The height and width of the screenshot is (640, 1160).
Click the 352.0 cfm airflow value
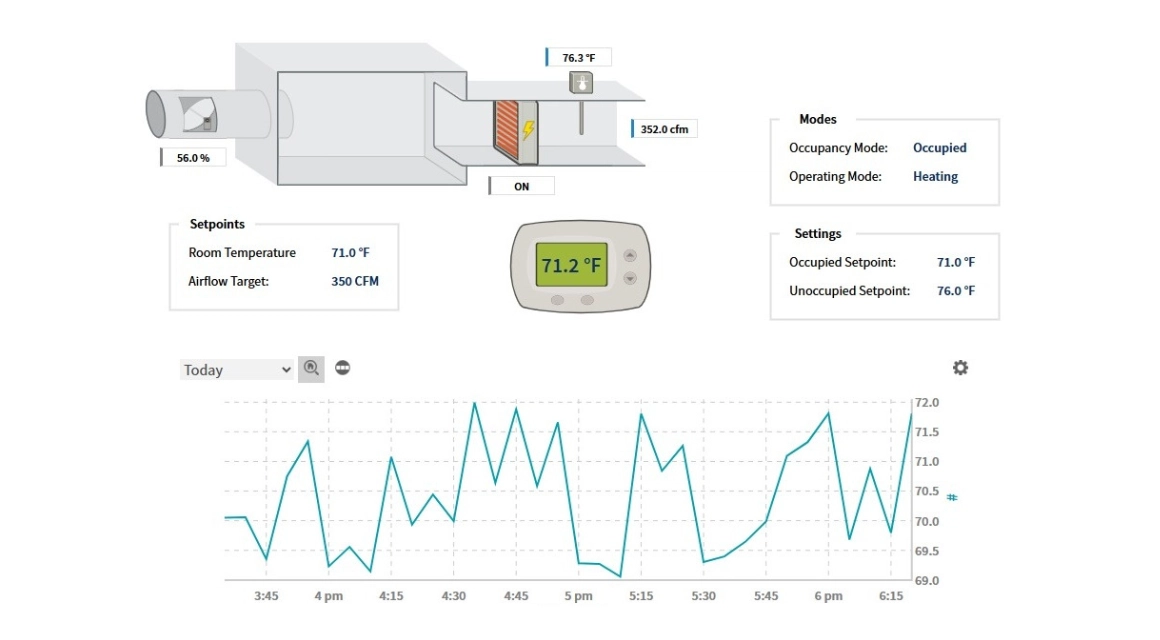664,129
